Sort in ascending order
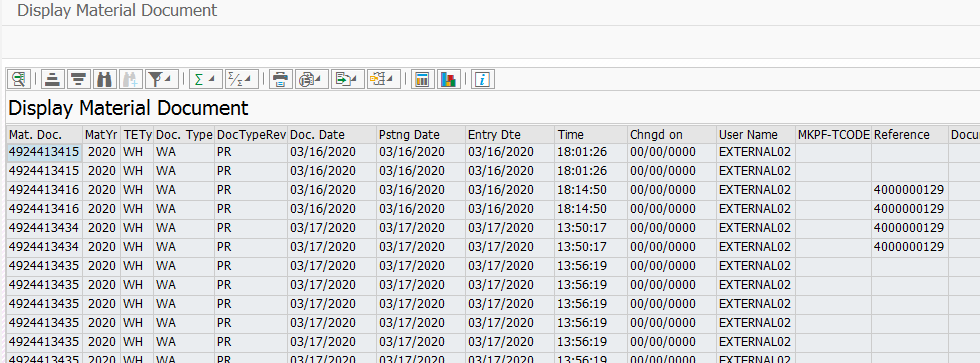 click(x=53, y=79)
